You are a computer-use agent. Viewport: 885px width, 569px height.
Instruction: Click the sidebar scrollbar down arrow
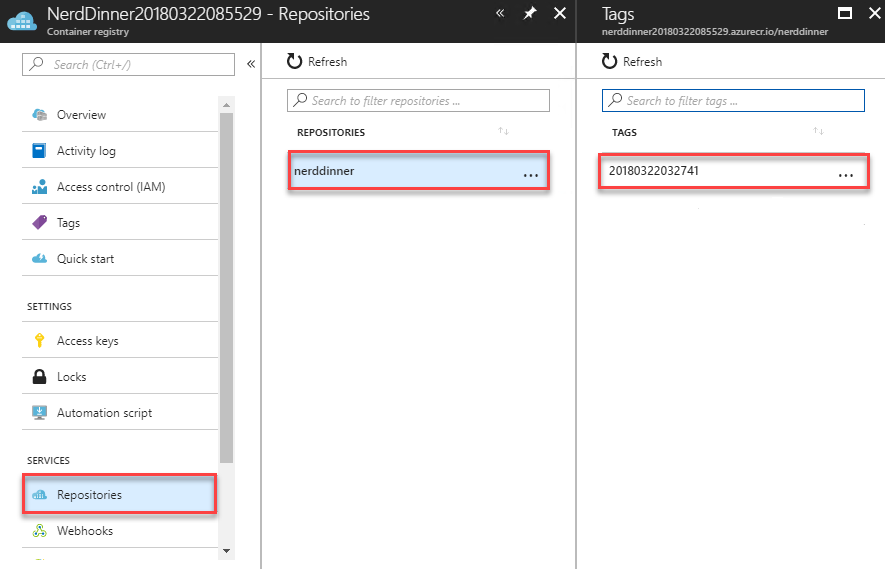[226, 551]
